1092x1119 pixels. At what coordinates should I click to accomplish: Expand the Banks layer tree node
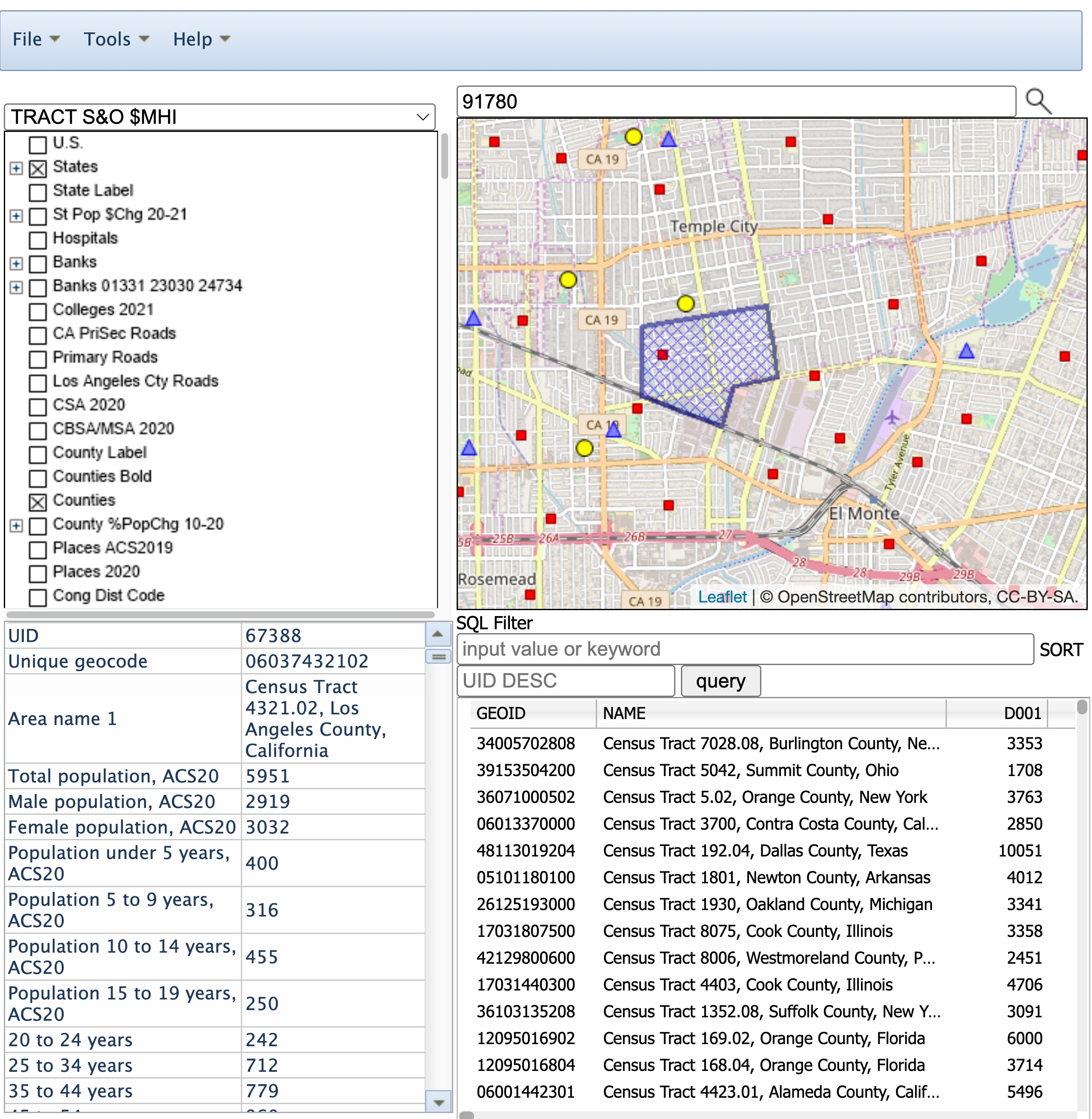17,264
